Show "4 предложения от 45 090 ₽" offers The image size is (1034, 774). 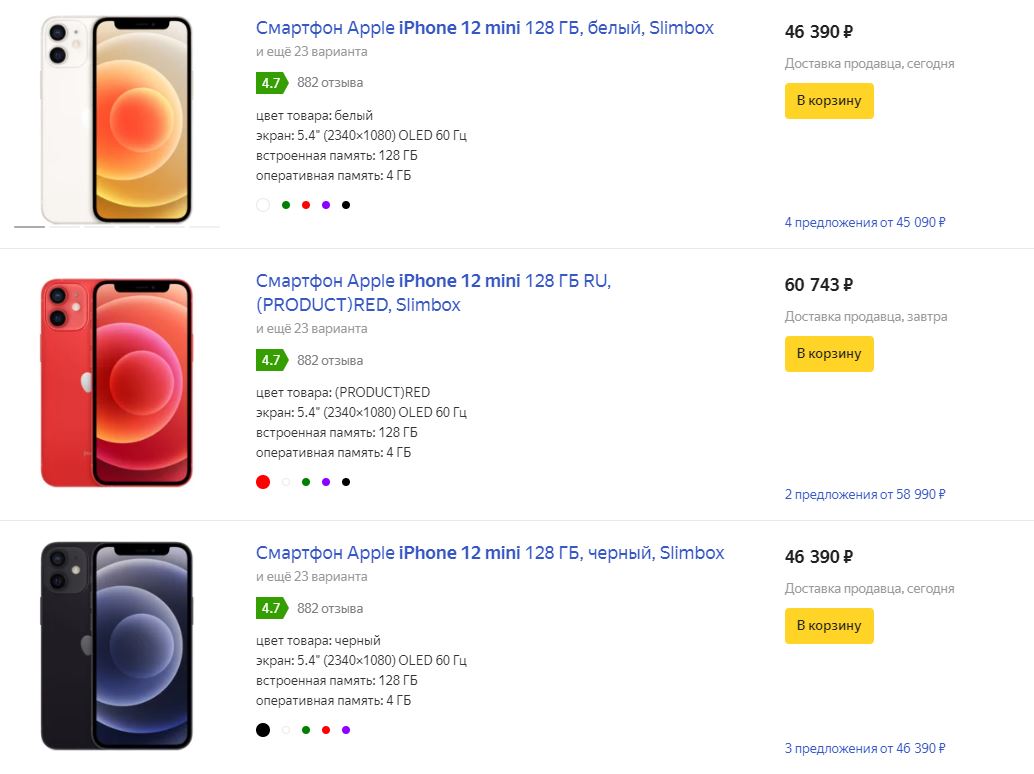(x=865, y=222)
